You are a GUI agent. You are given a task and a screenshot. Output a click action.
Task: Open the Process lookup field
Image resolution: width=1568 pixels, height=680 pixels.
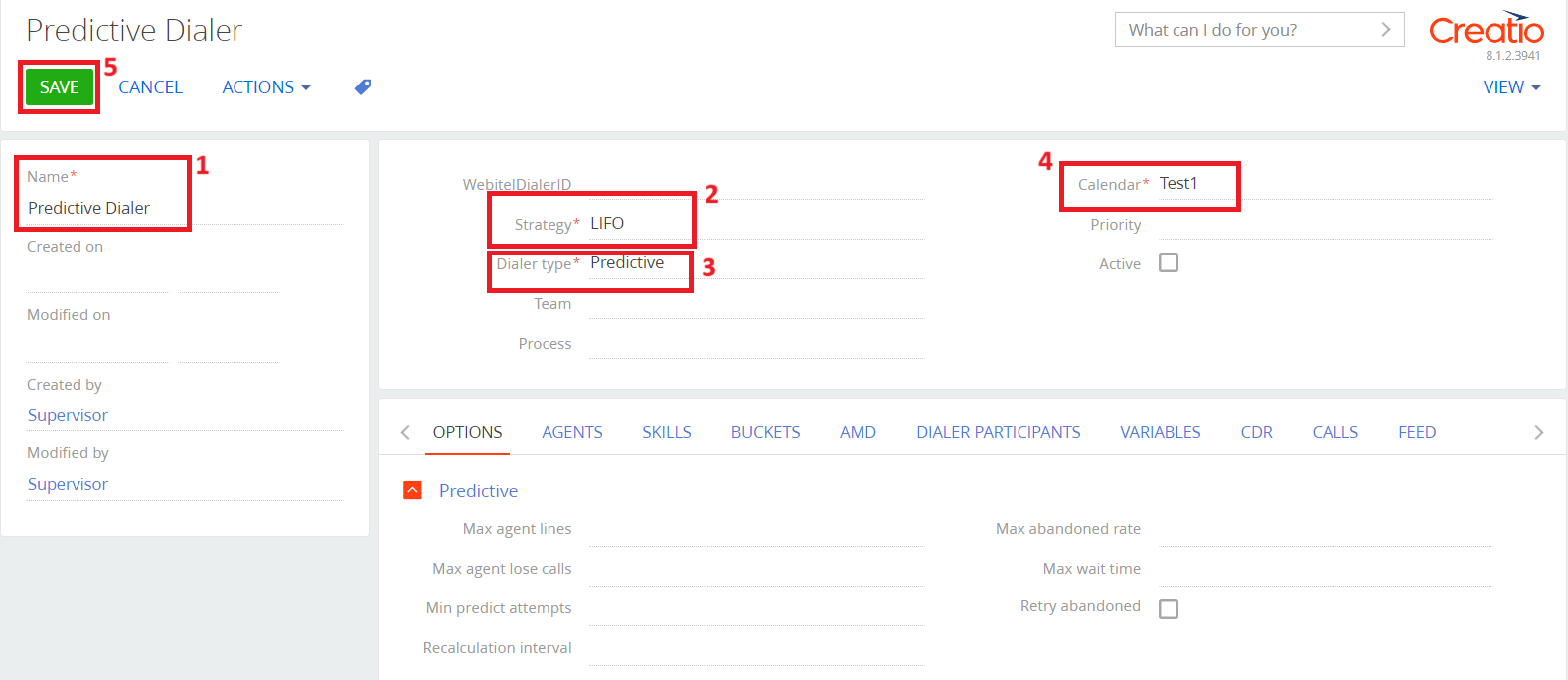point(756,343)
